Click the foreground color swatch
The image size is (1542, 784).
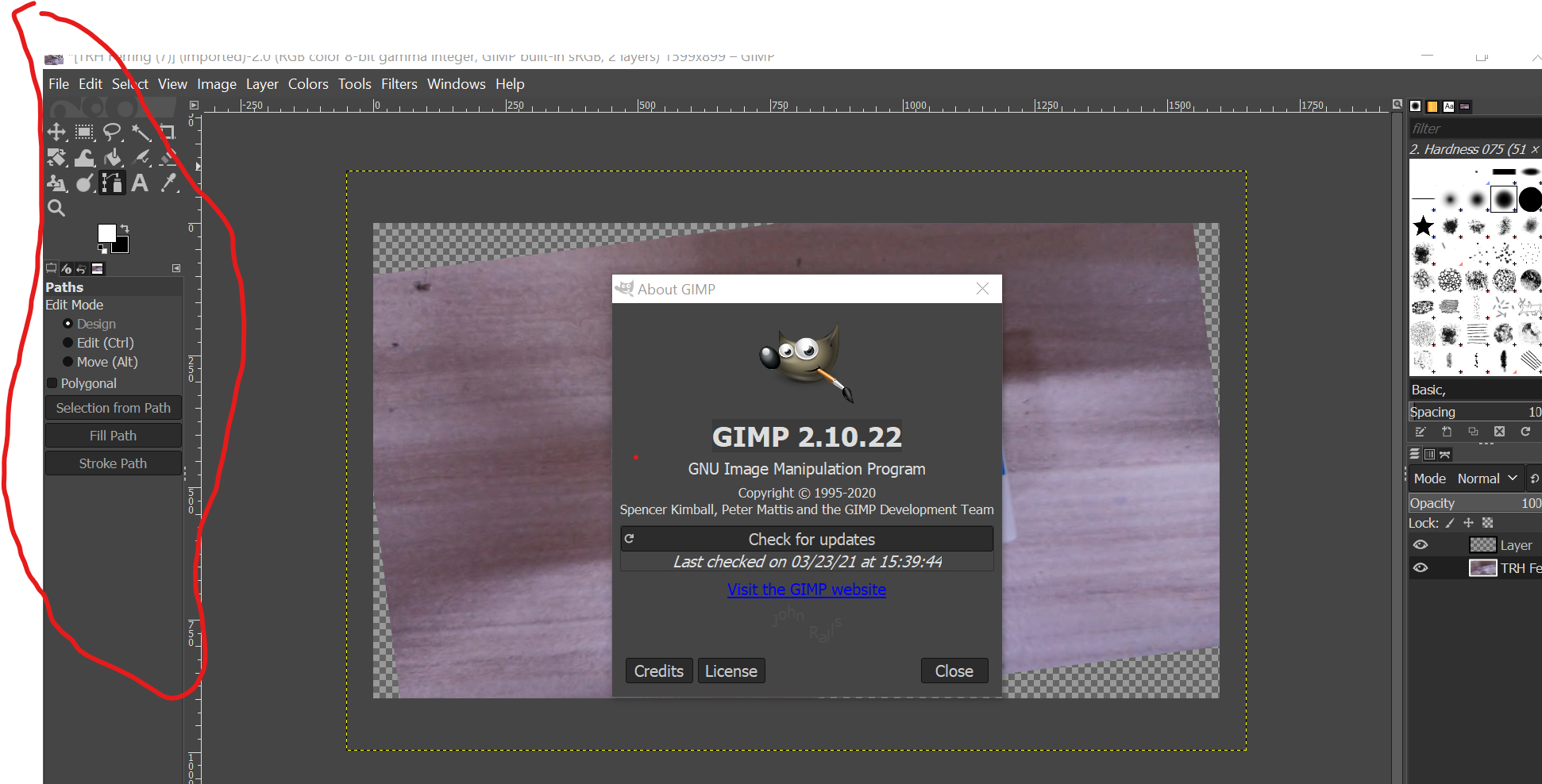[107, 233]
